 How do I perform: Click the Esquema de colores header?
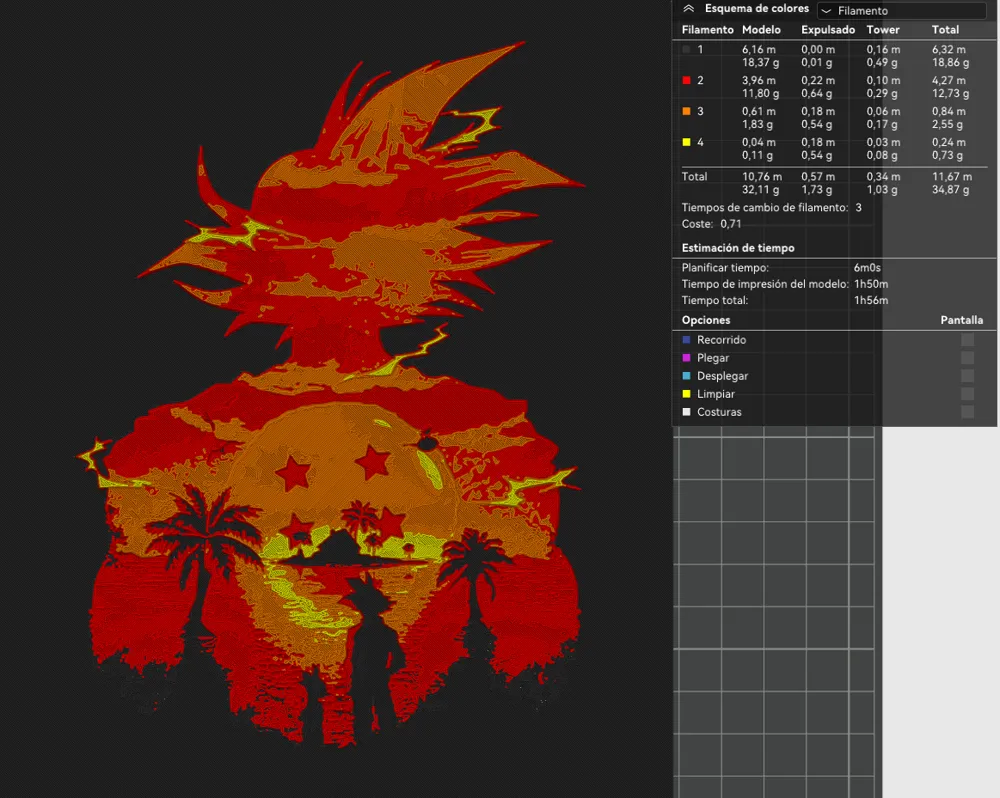757,8
